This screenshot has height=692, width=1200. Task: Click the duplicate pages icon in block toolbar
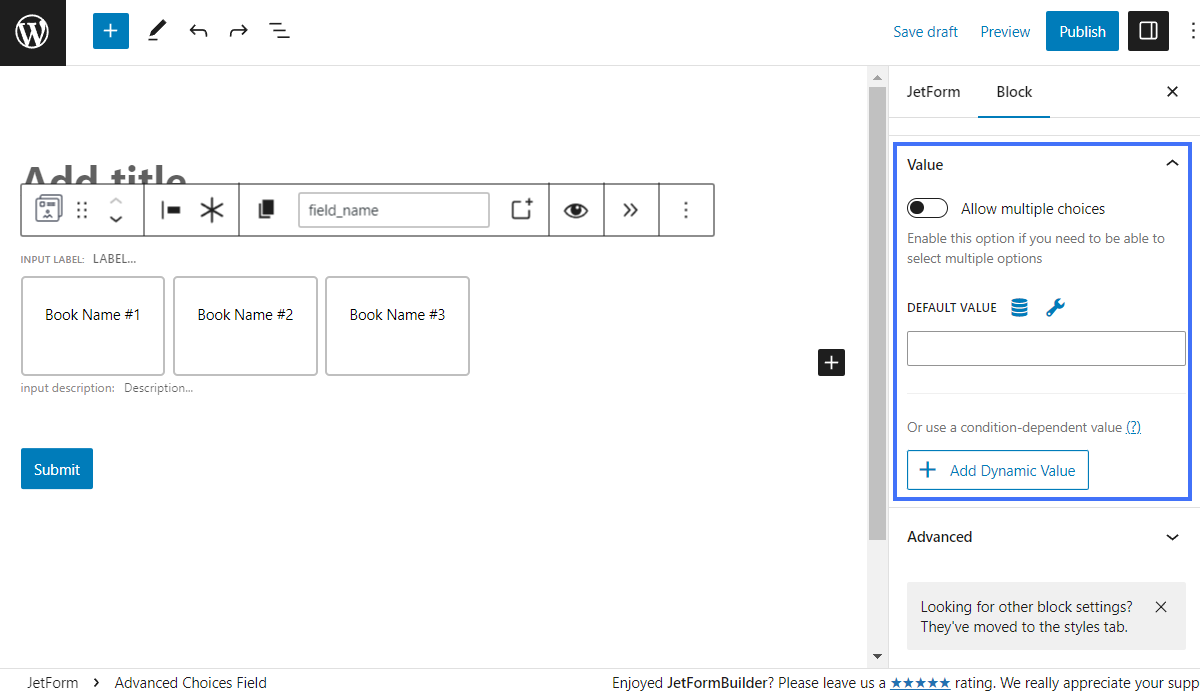pyautogui.click(x=266, y=210)
